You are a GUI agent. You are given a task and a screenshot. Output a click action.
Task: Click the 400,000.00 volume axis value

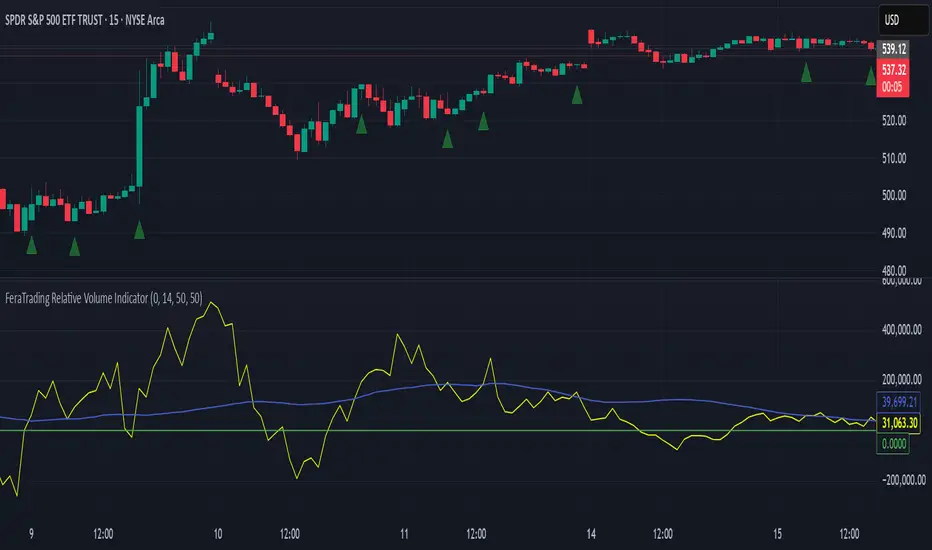pos(902,329)
